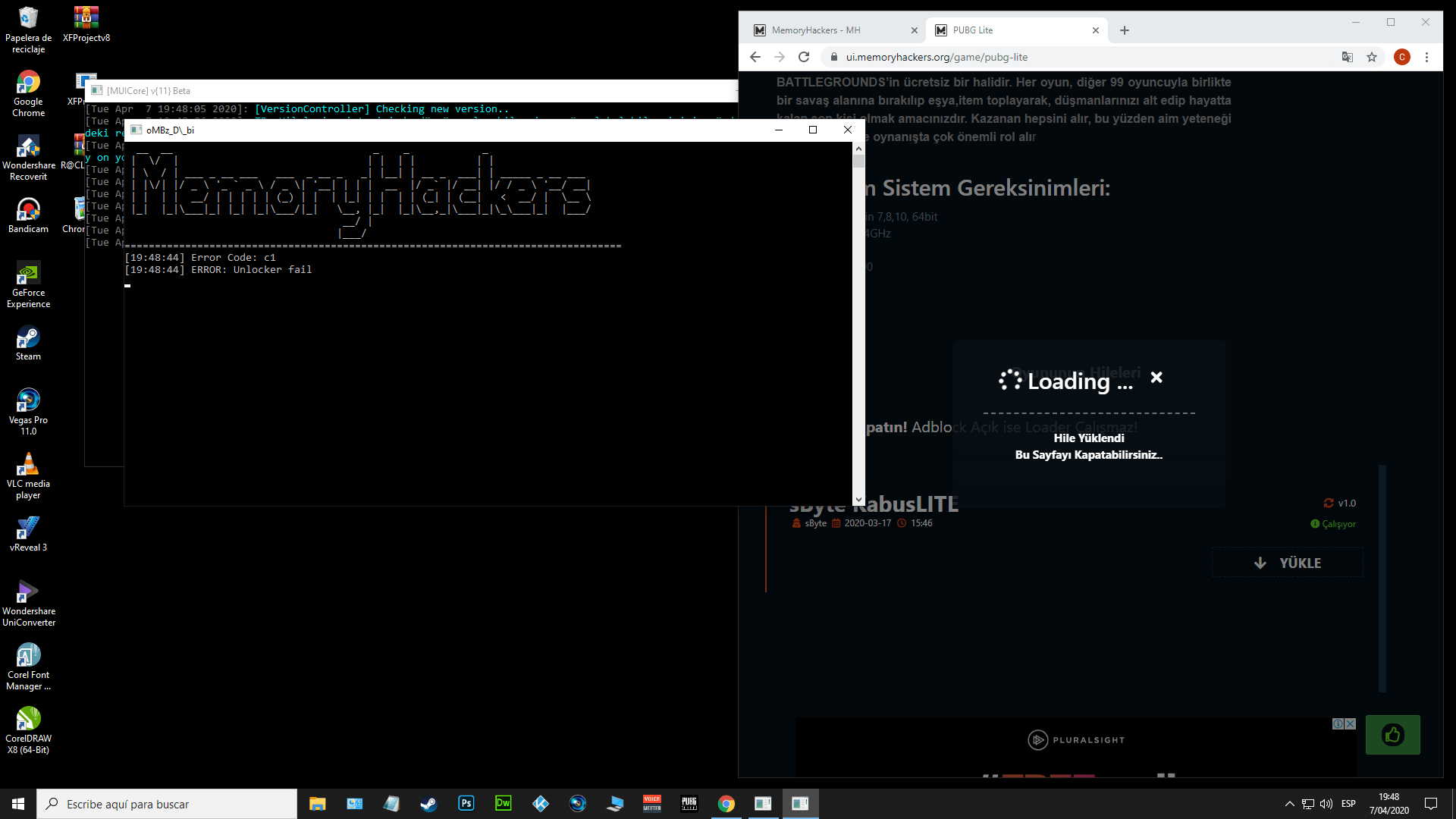
Task: Bookmark this page with the star
Action: [1372, 57]
